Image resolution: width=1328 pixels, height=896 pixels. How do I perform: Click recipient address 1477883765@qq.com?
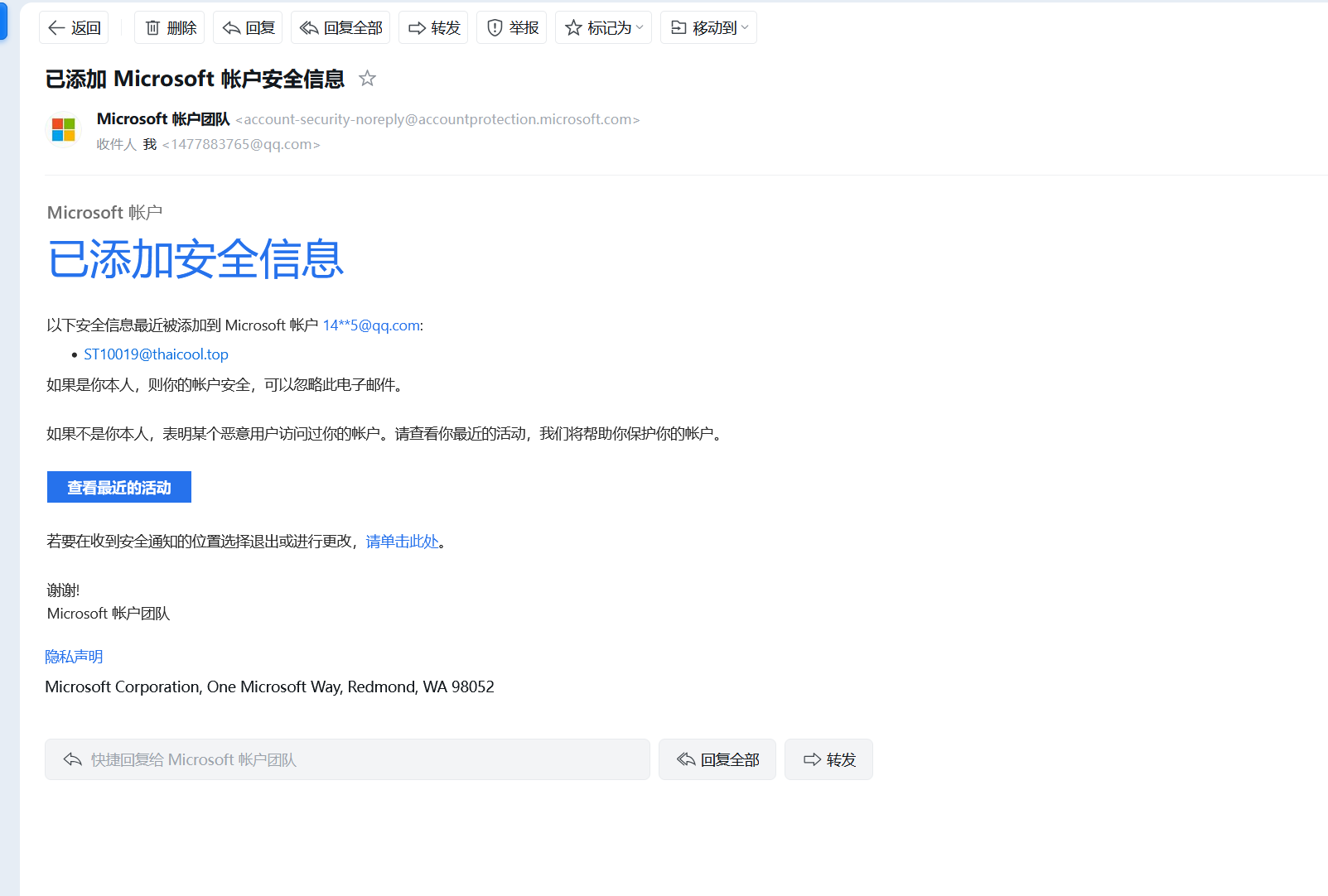pos(241,144)
